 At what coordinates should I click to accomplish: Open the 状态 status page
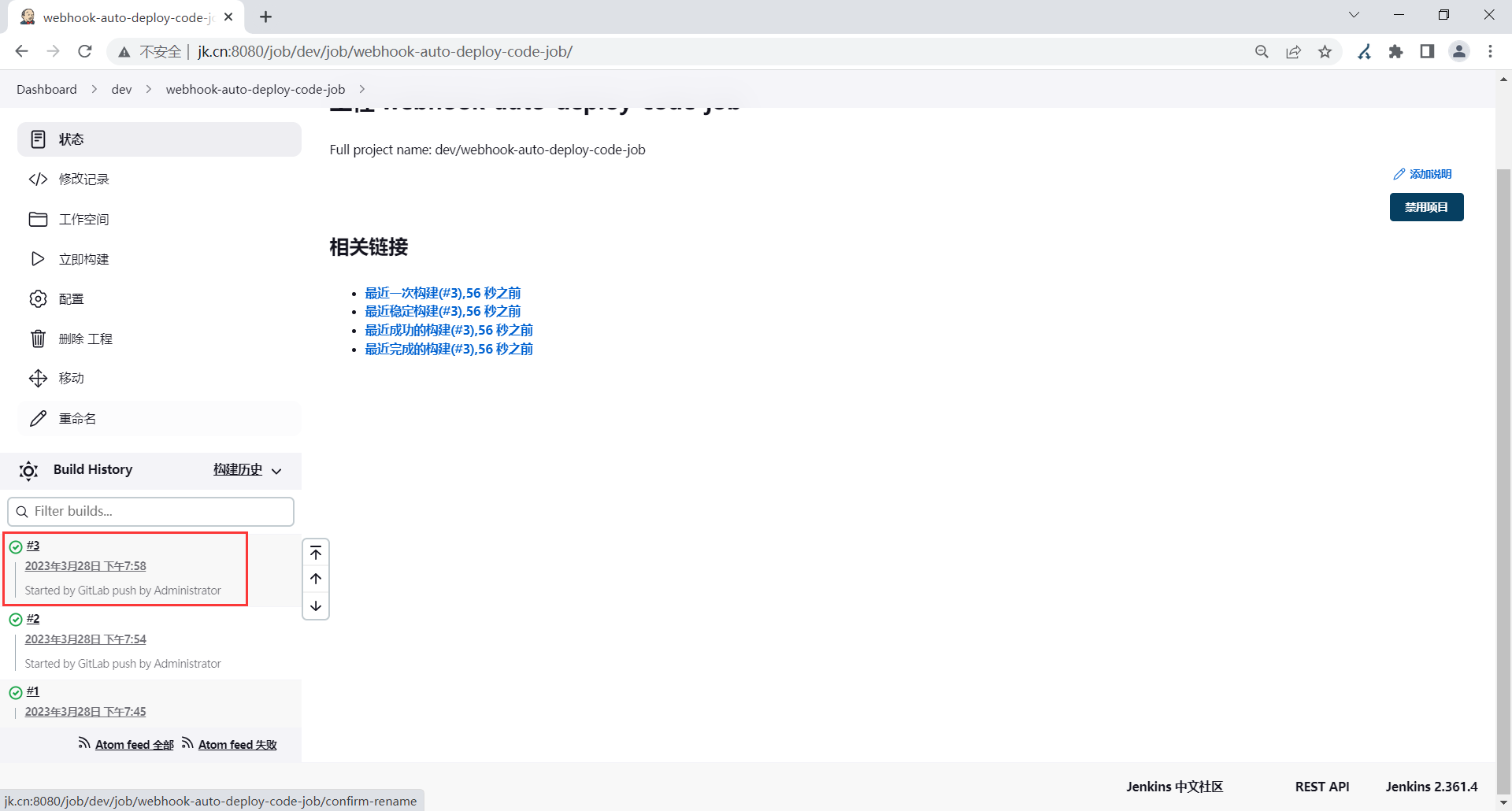click(x=159, y=139)
